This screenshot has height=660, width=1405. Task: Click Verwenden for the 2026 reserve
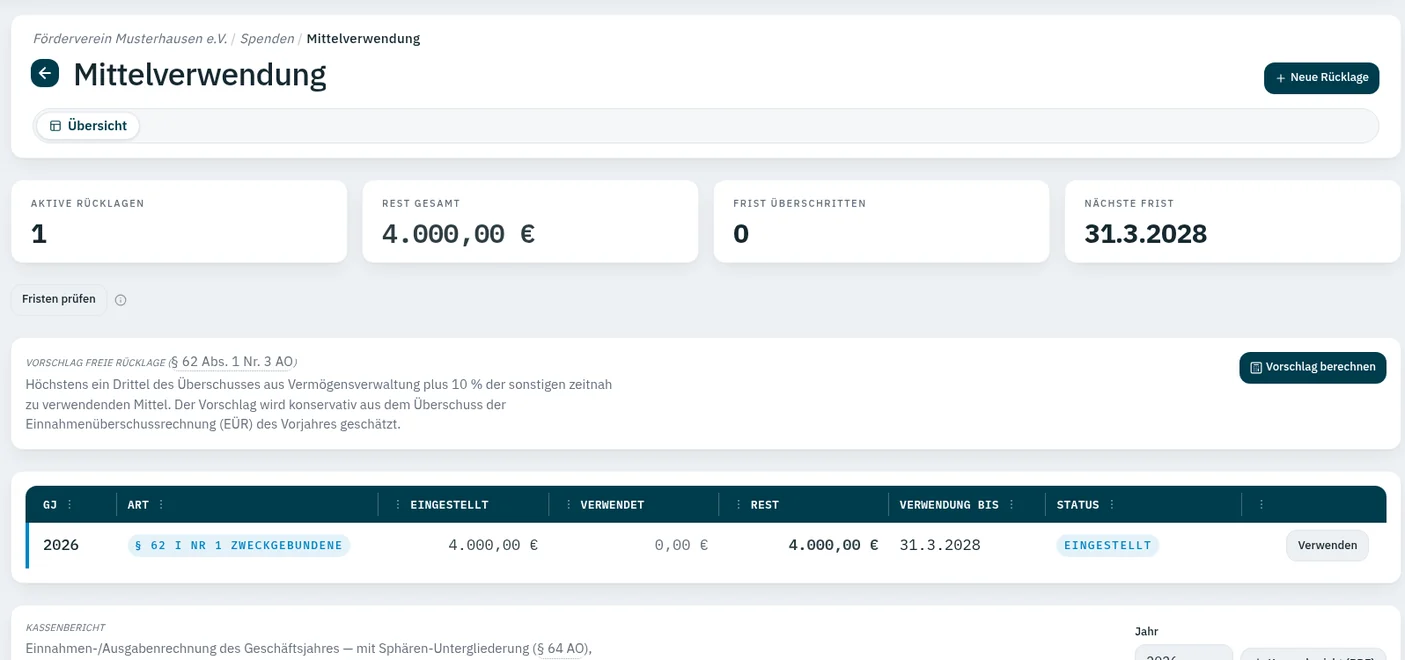1327,545
